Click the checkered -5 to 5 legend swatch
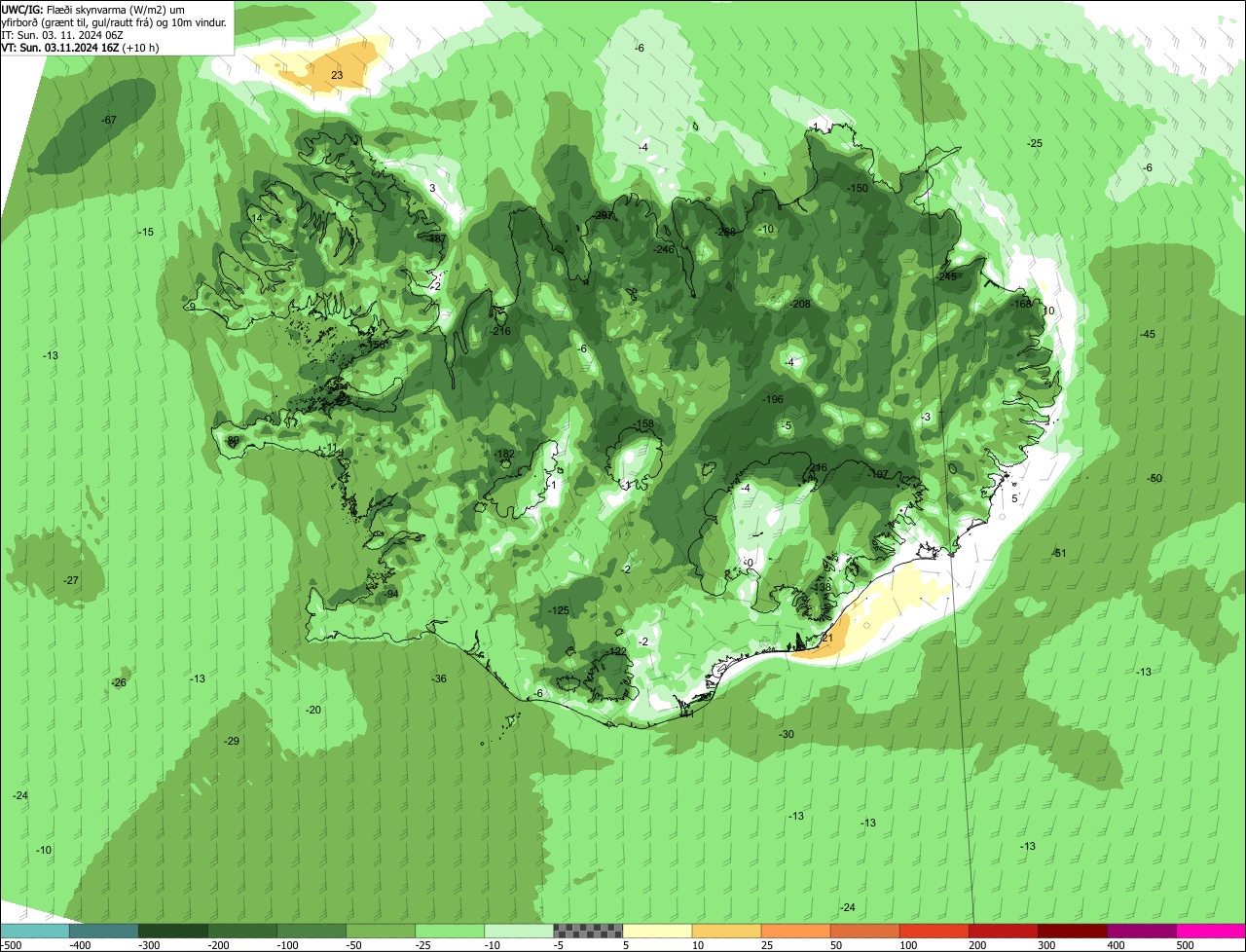The height and width of the screenshot is (952, 1246). click(588, 931)
